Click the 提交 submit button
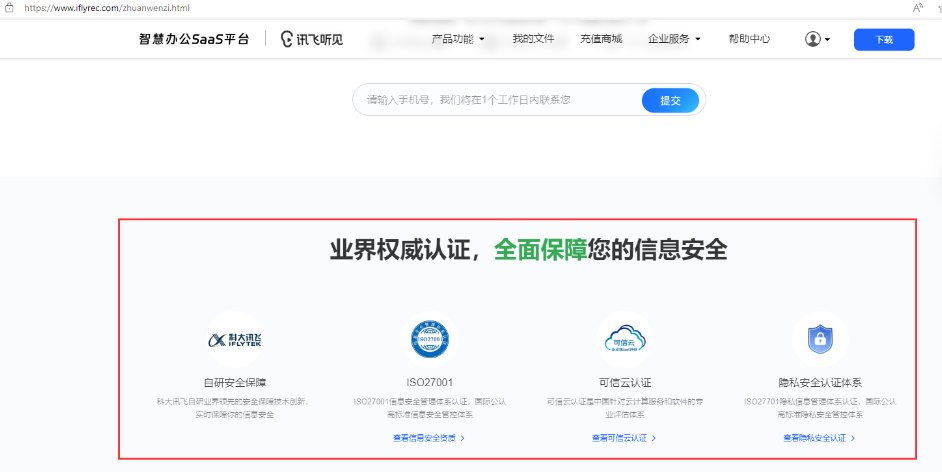This screenshot has height=475, width=942. pos(670,100)
